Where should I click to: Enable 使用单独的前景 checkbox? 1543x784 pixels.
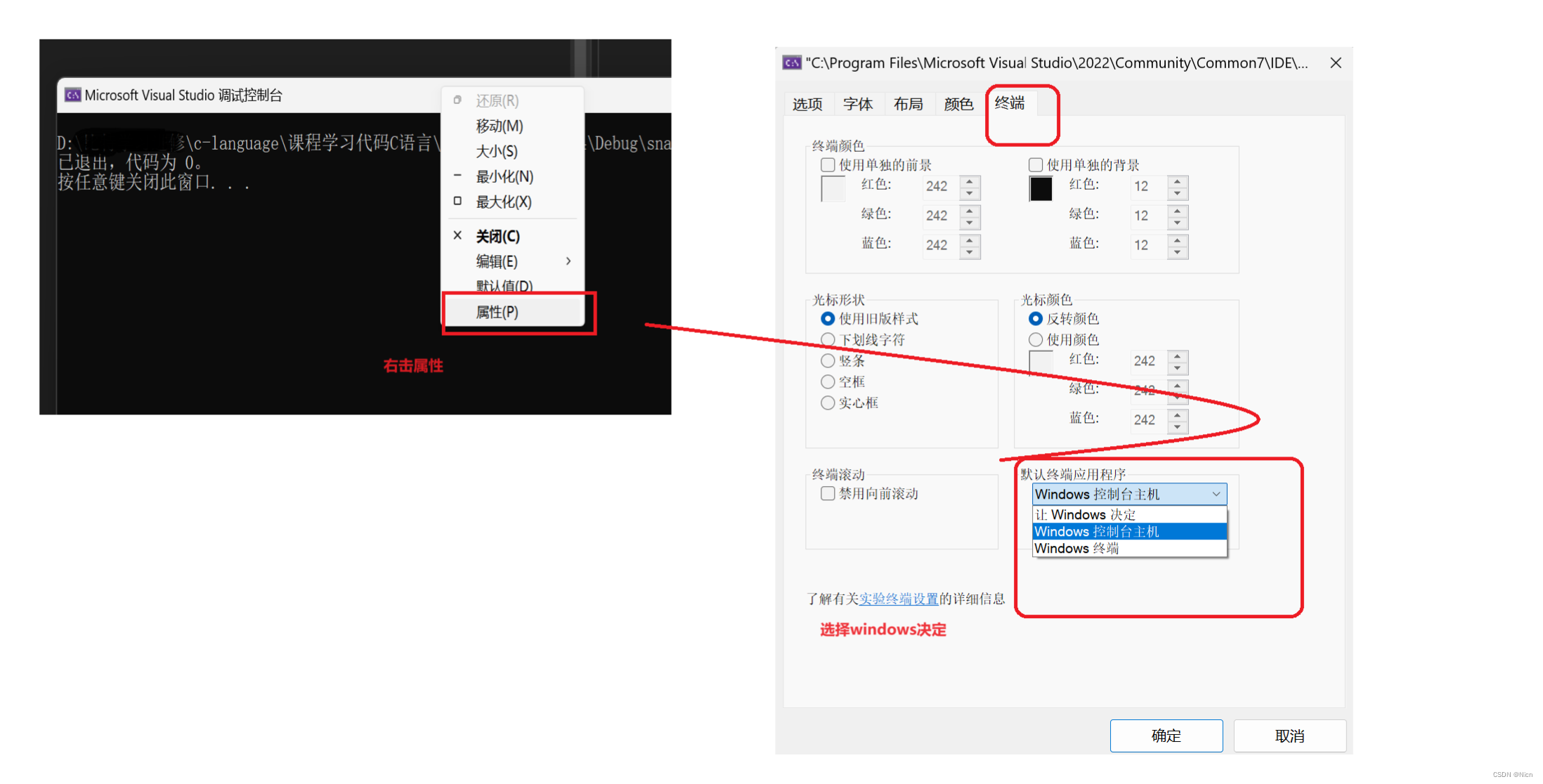coord(828,165)
